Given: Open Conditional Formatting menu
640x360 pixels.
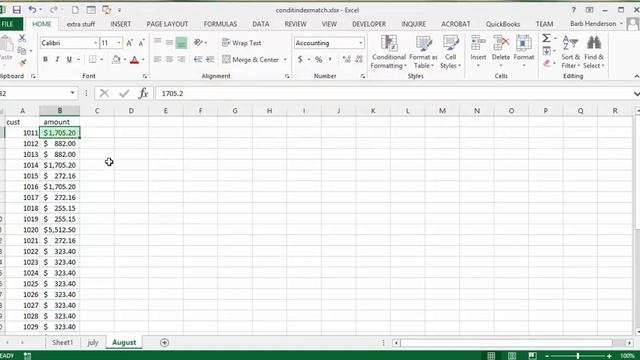Looking at the screenshot, I should point(389,52).
